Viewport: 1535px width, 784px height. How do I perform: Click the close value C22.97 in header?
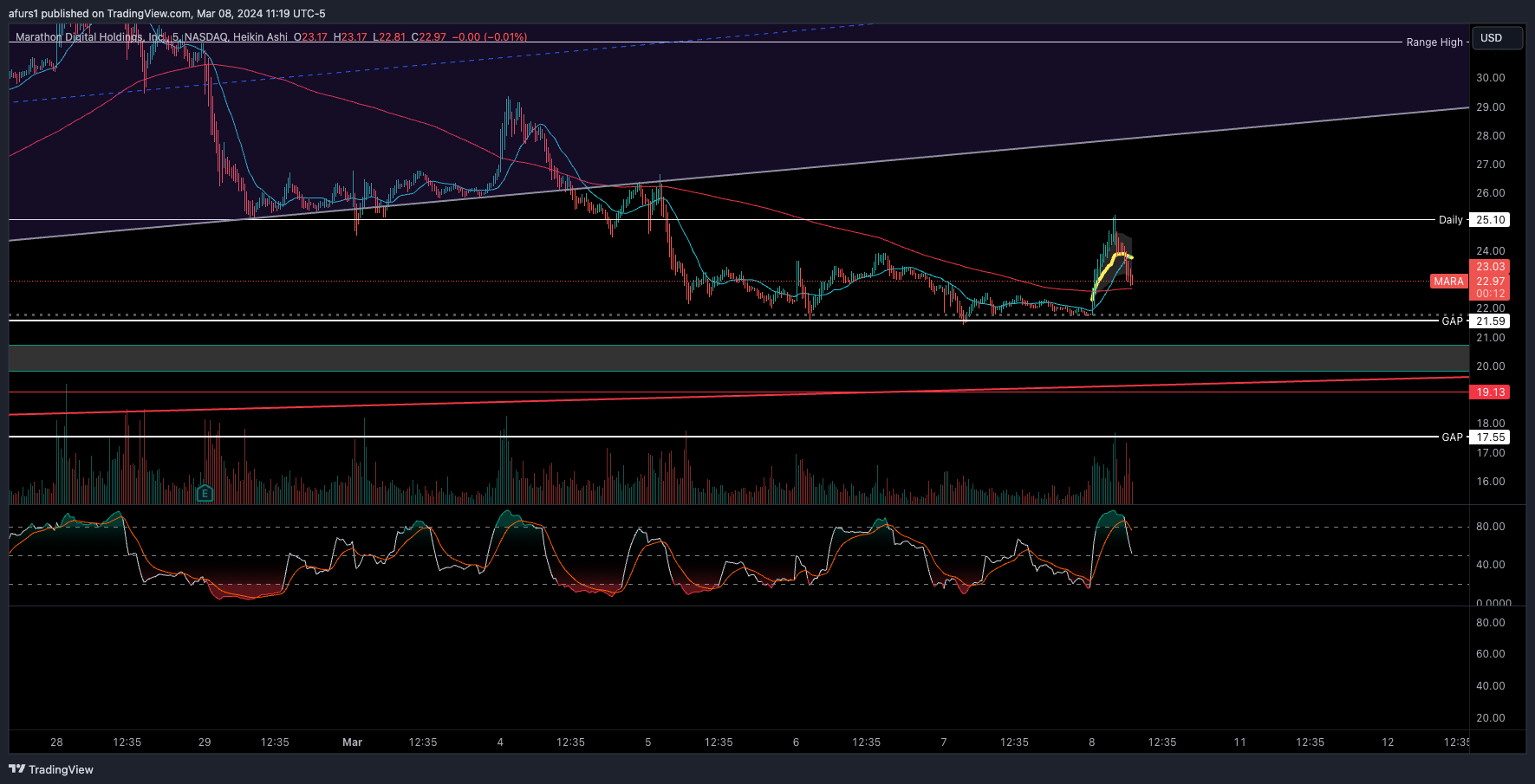pyautogui.click(x=428, y=37)
